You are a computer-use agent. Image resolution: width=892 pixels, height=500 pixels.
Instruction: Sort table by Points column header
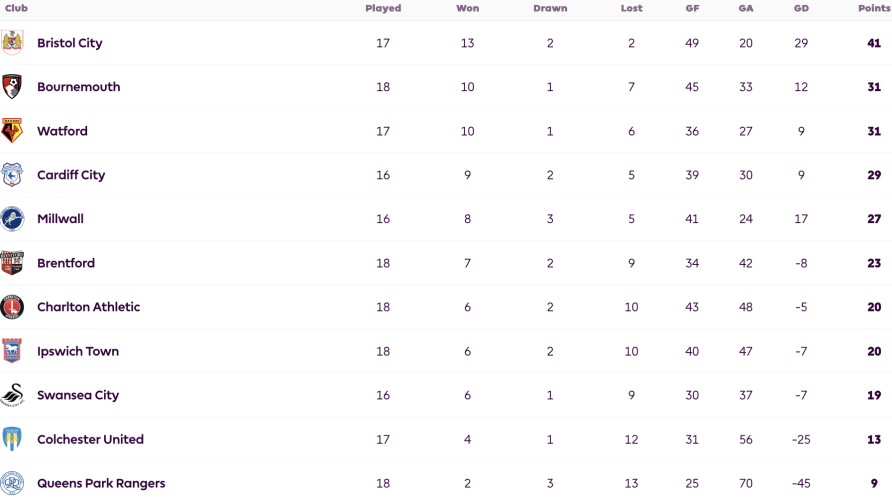coord(874,8)
